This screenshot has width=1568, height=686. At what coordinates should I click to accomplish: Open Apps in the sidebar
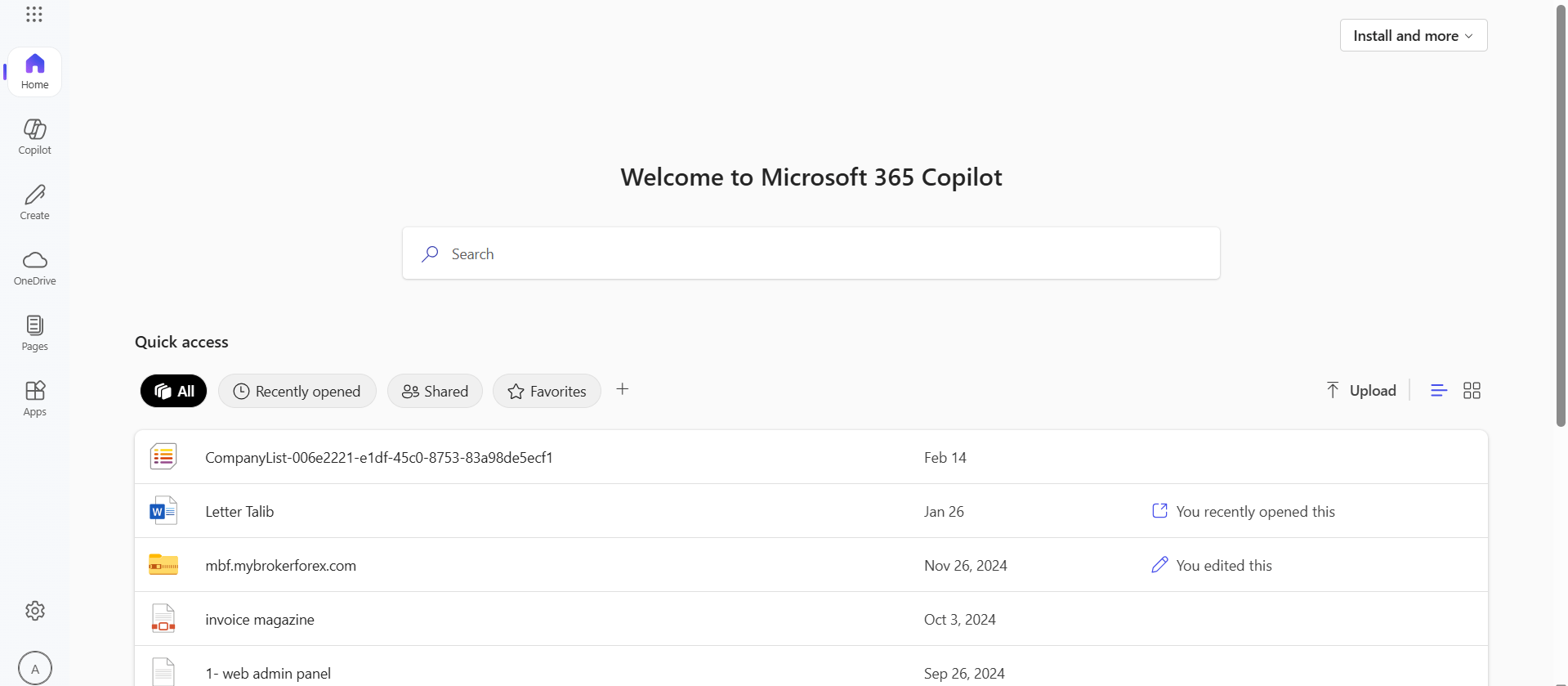coord(34,398)
